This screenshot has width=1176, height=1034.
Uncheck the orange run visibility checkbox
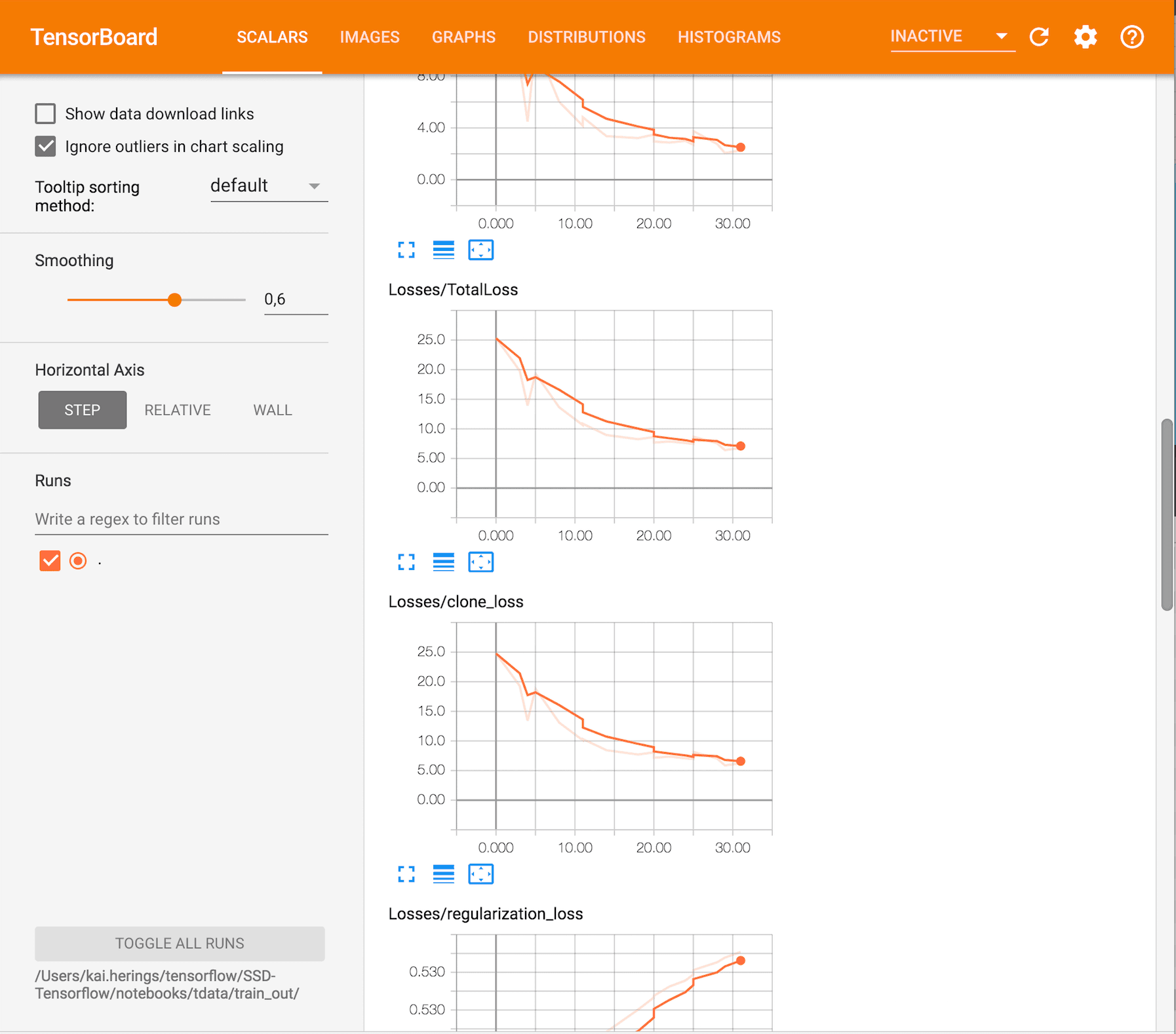pyautogui.click(x=50, y=561)
